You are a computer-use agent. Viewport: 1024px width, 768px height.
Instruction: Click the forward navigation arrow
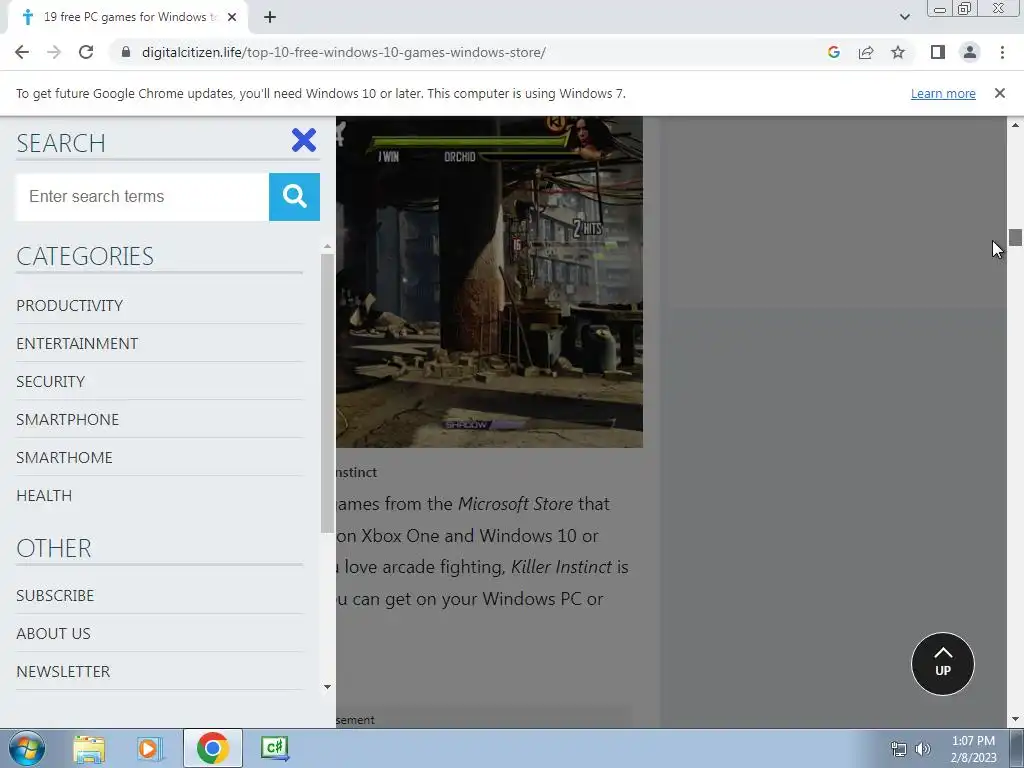(x=54, y=52)
